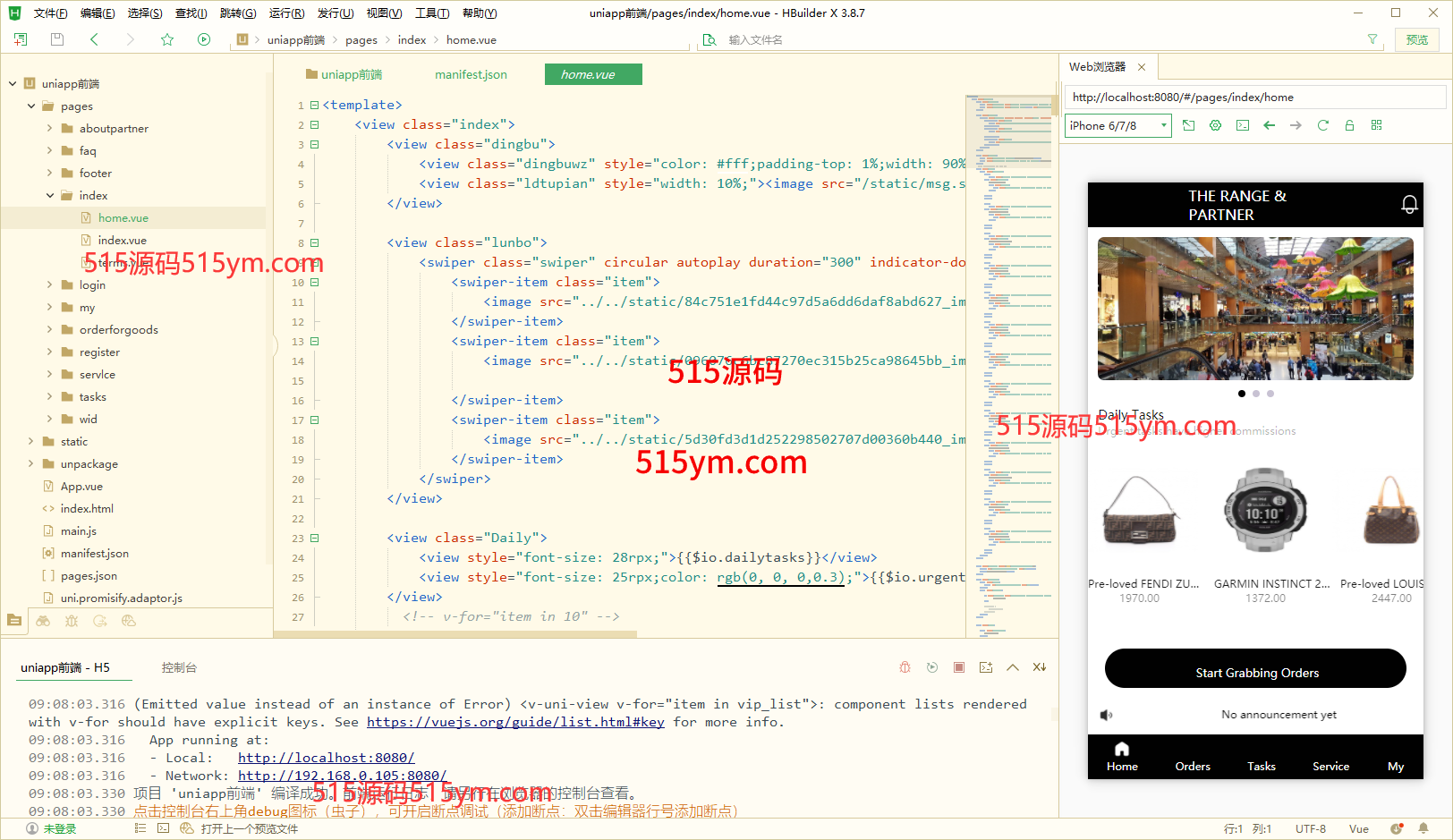The width and height of the screenshot is (1453, 840).
Task: Refresh the web browser preview
Action: coord(1322,125)
